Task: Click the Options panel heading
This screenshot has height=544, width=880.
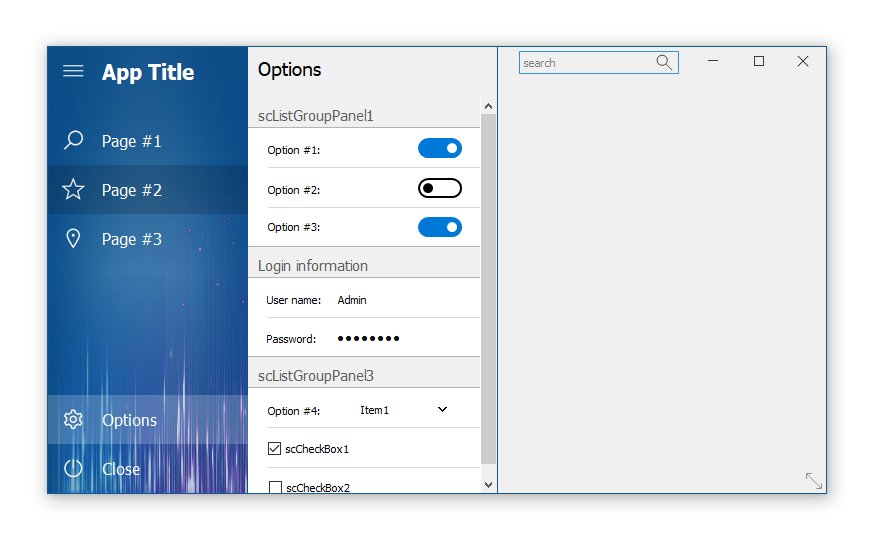Action: [x=290, y=70]
